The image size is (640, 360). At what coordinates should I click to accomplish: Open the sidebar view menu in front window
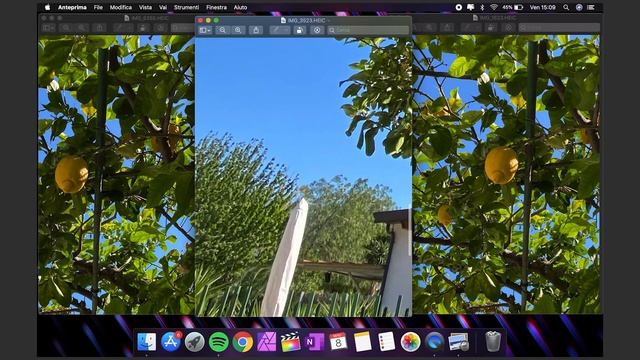[205, 30]
